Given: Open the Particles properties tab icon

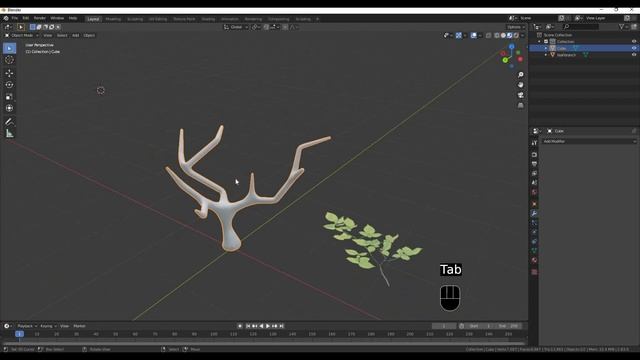Looking at the screenshot, I should [534, 223].
